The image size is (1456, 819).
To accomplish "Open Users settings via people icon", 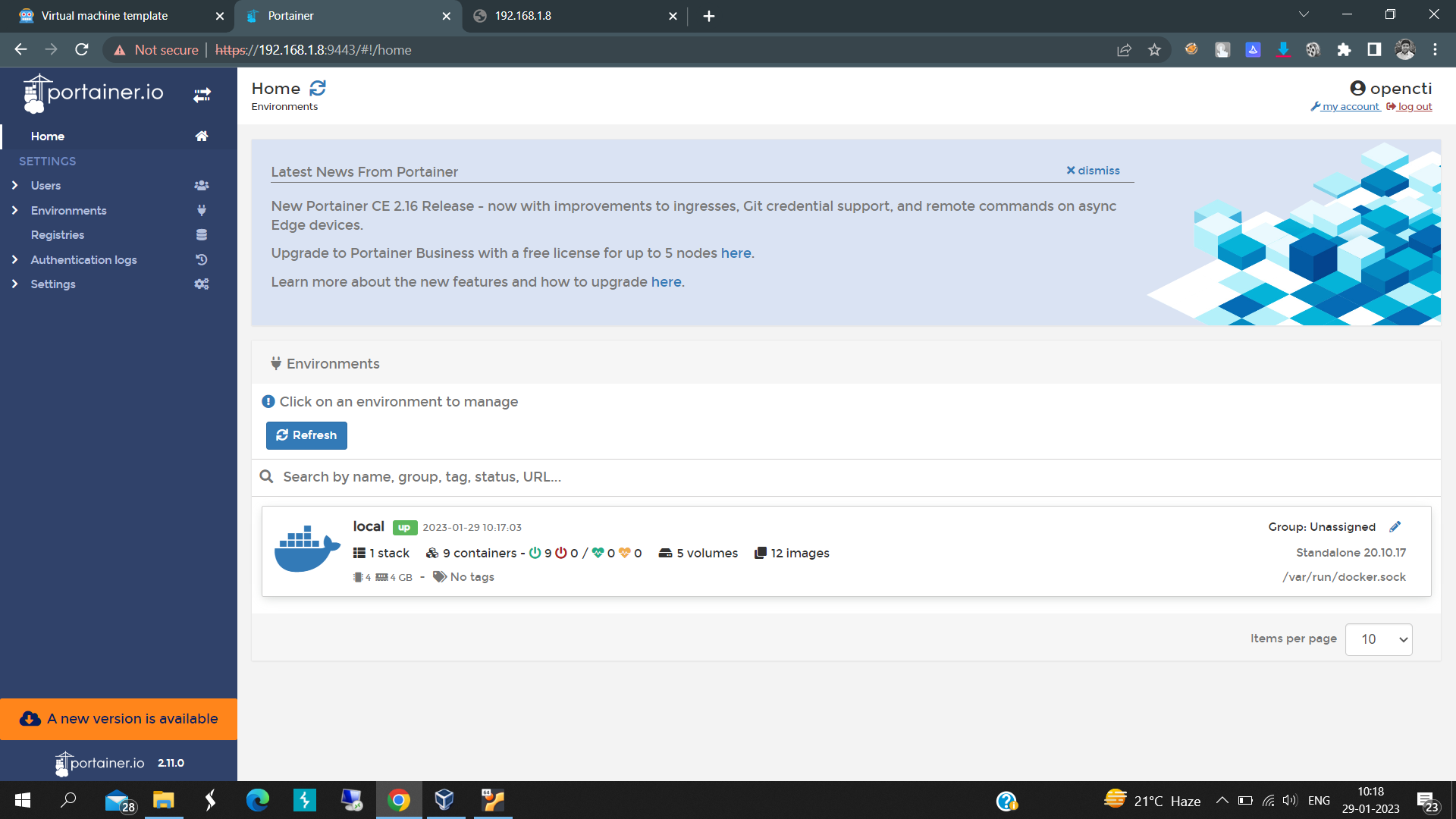I will (x=201, y=185).
